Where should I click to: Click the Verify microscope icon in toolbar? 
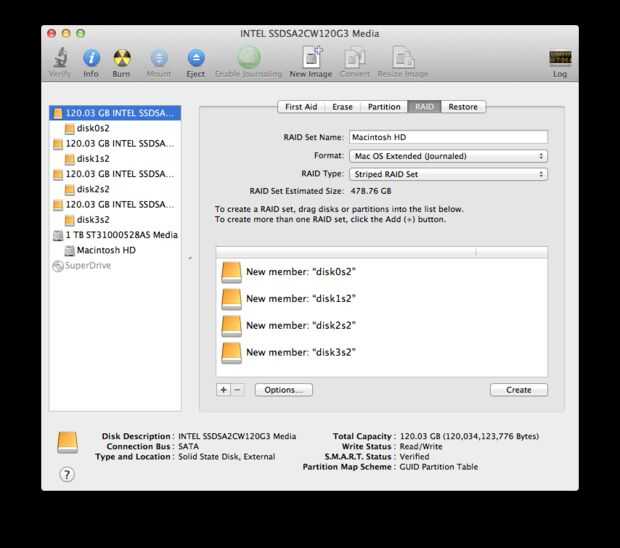pos(60,58)
